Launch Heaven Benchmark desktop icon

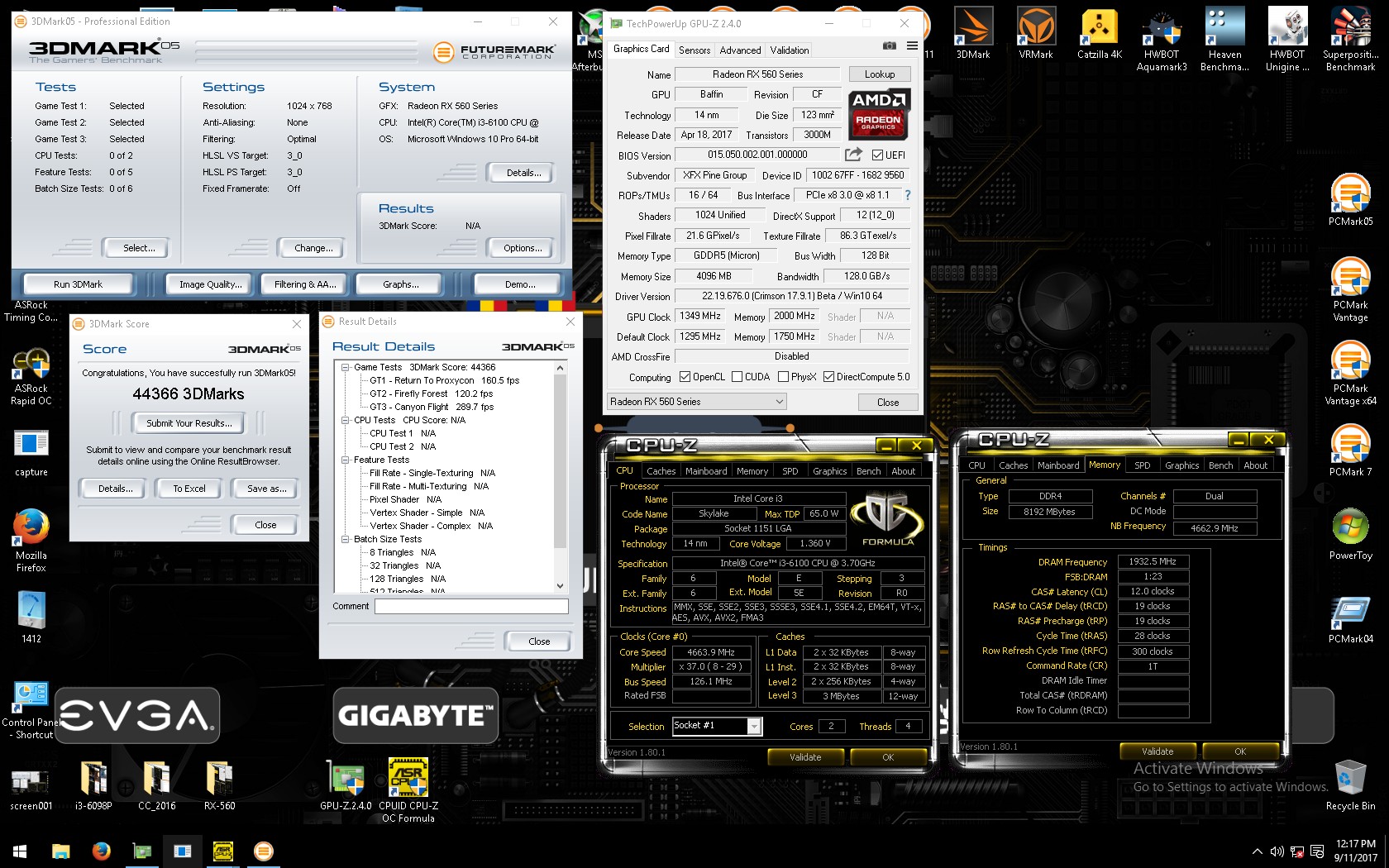[1224, 39]
